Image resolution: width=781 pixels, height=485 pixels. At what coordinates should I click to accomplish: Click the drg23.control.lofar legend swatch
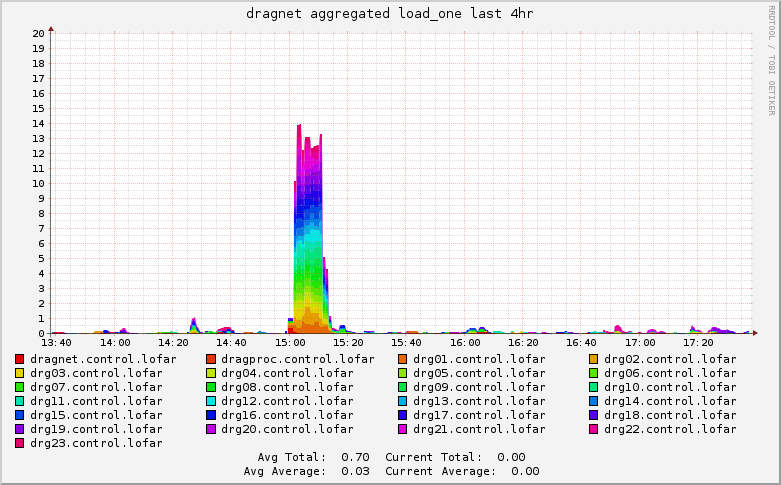[x=19, y=443]
